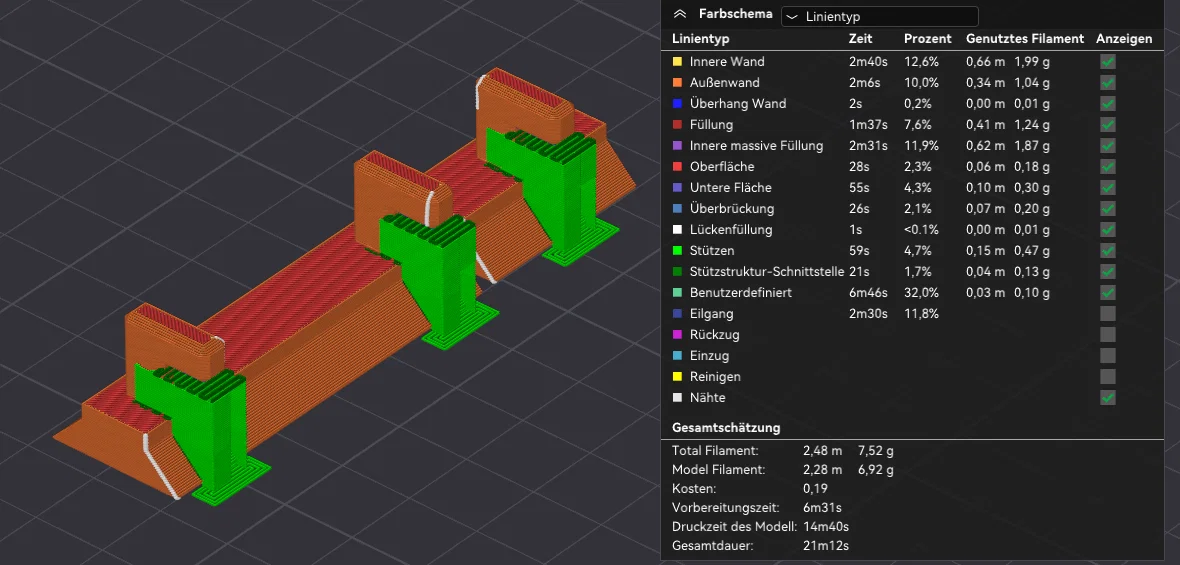Toggle Außenwand display checkbox
Viewport: 1180px width, 565px height.
click(x=1107, y=83)
